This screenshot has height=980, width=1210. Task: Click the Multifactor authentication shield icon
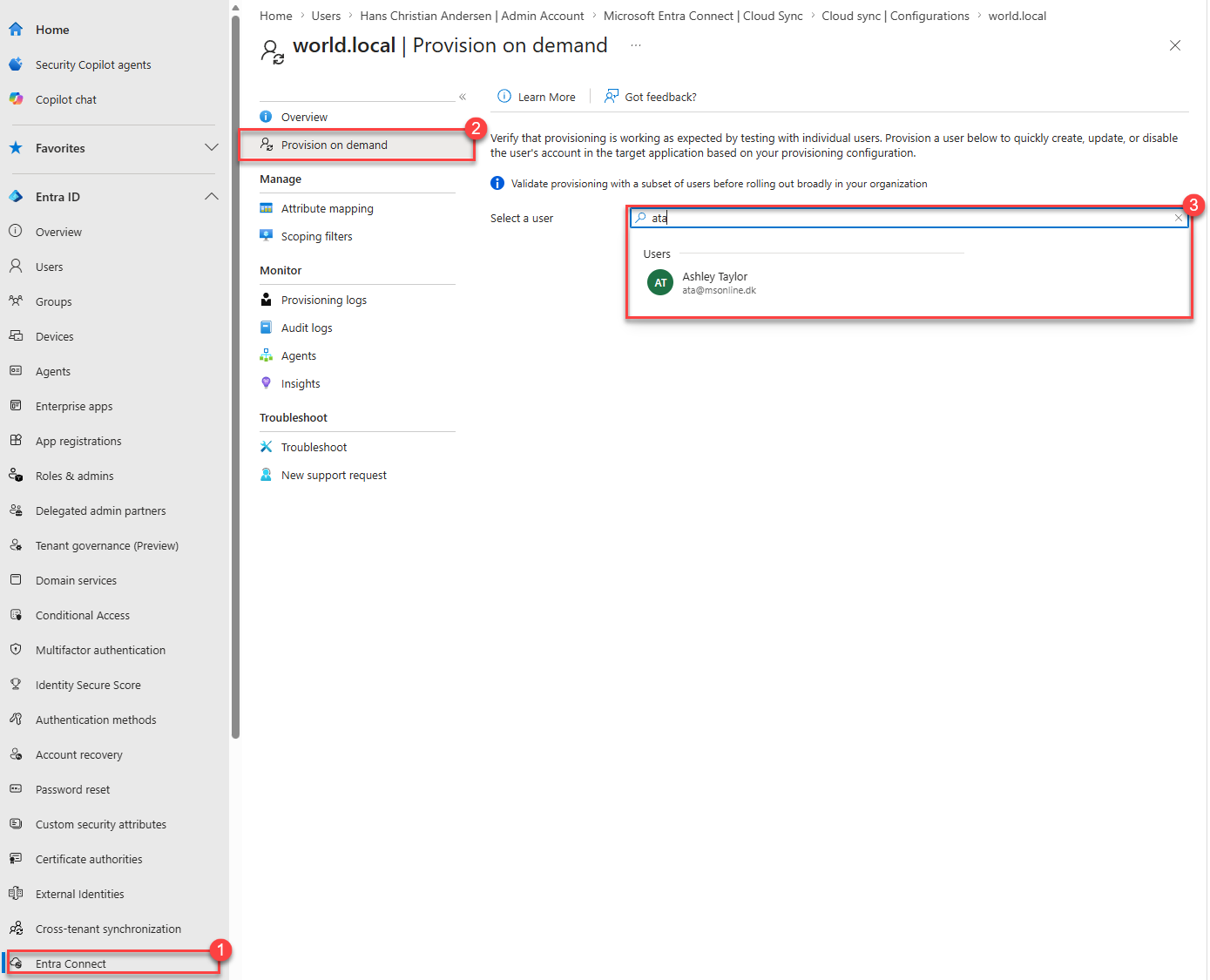(x=16, y=650)
